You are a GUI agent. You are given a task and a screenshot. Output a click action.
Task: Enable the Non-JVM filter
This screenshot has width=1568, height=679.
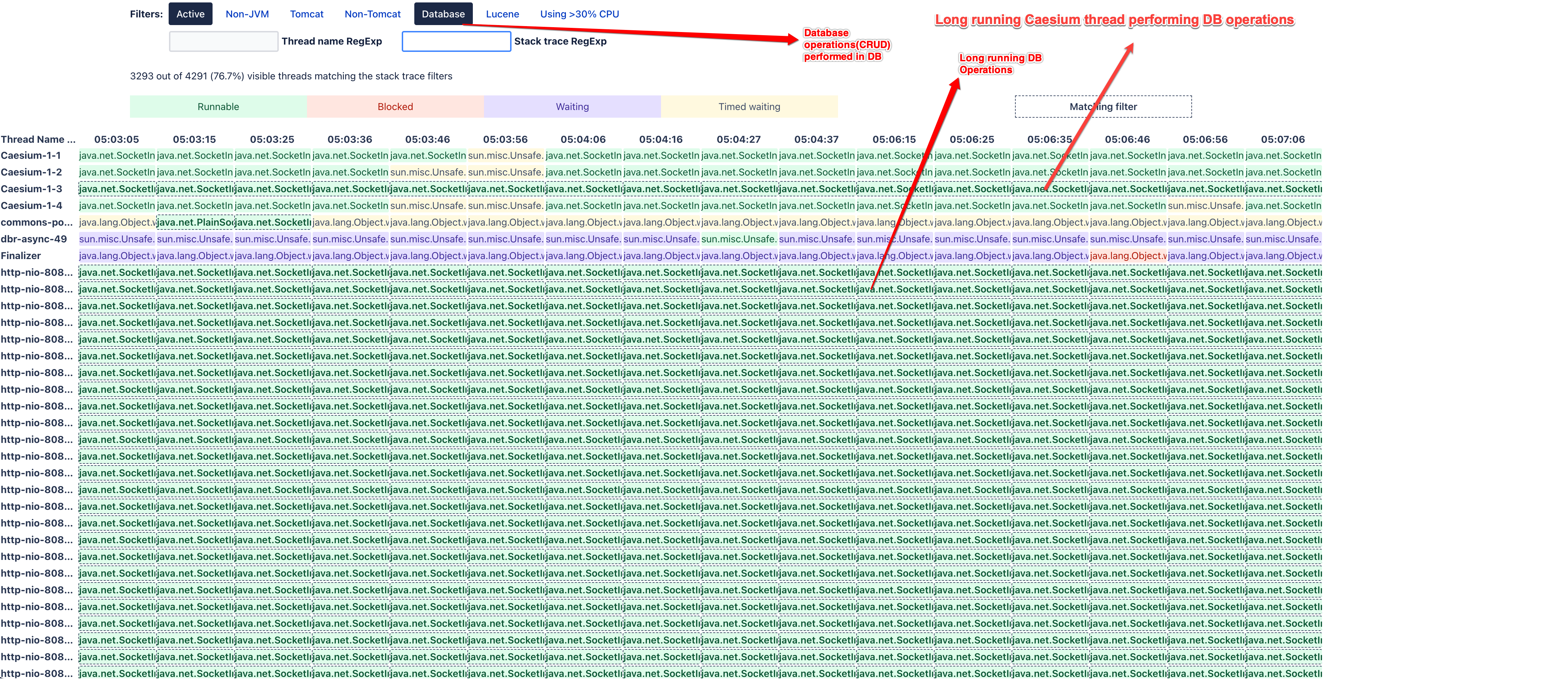pos(246,14)
